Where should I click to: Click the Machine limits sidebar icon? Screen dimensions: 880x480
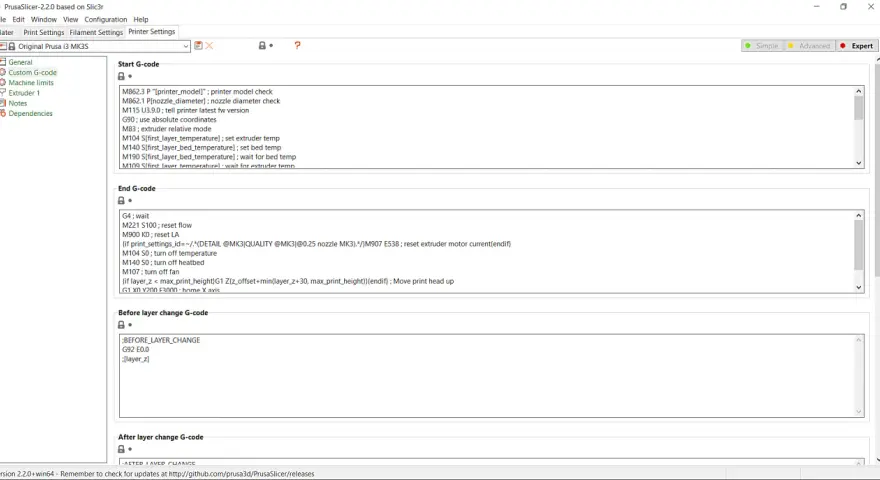[x=3, y=83]
